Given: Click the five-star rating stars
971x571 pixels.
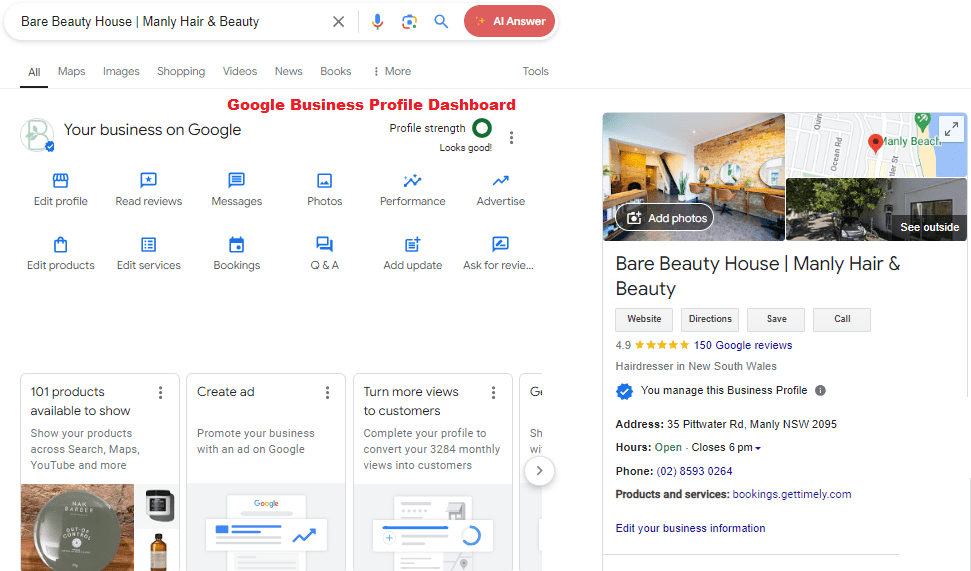Looking at the screenshot, I should tap(661, 345).
